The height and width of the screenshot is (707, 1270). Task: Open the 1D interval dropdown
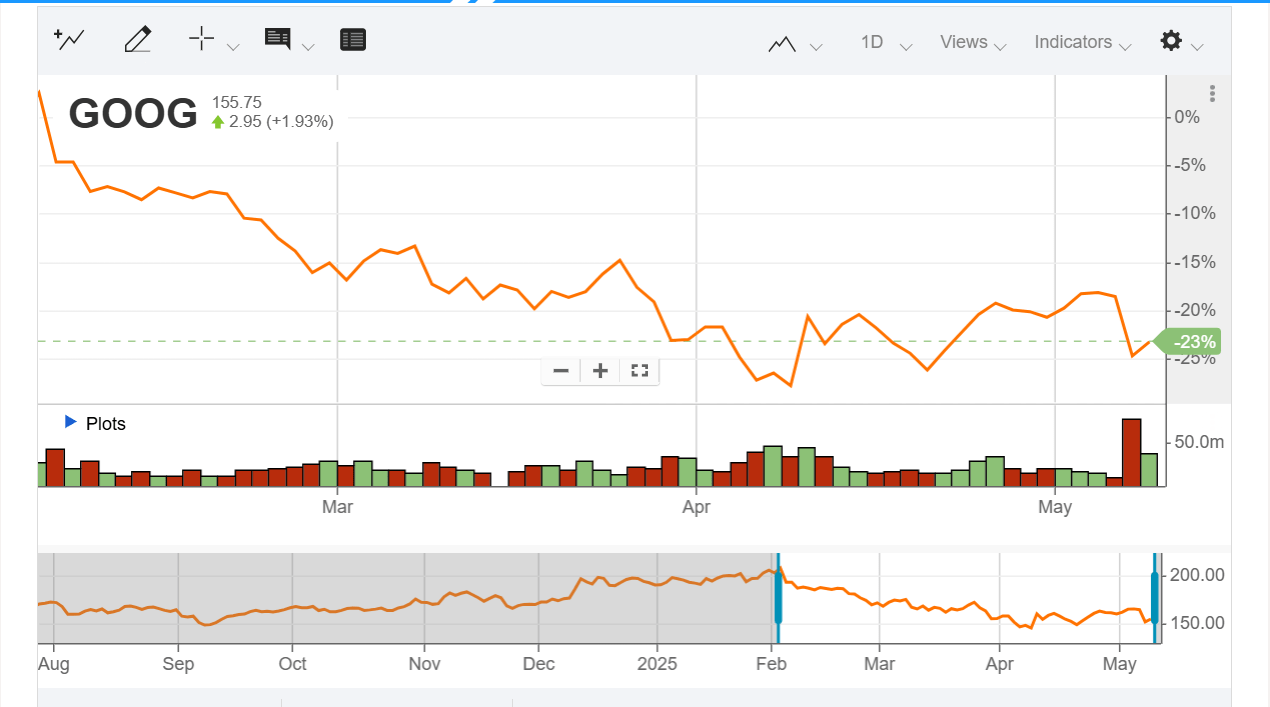click(x=878, y=43)
